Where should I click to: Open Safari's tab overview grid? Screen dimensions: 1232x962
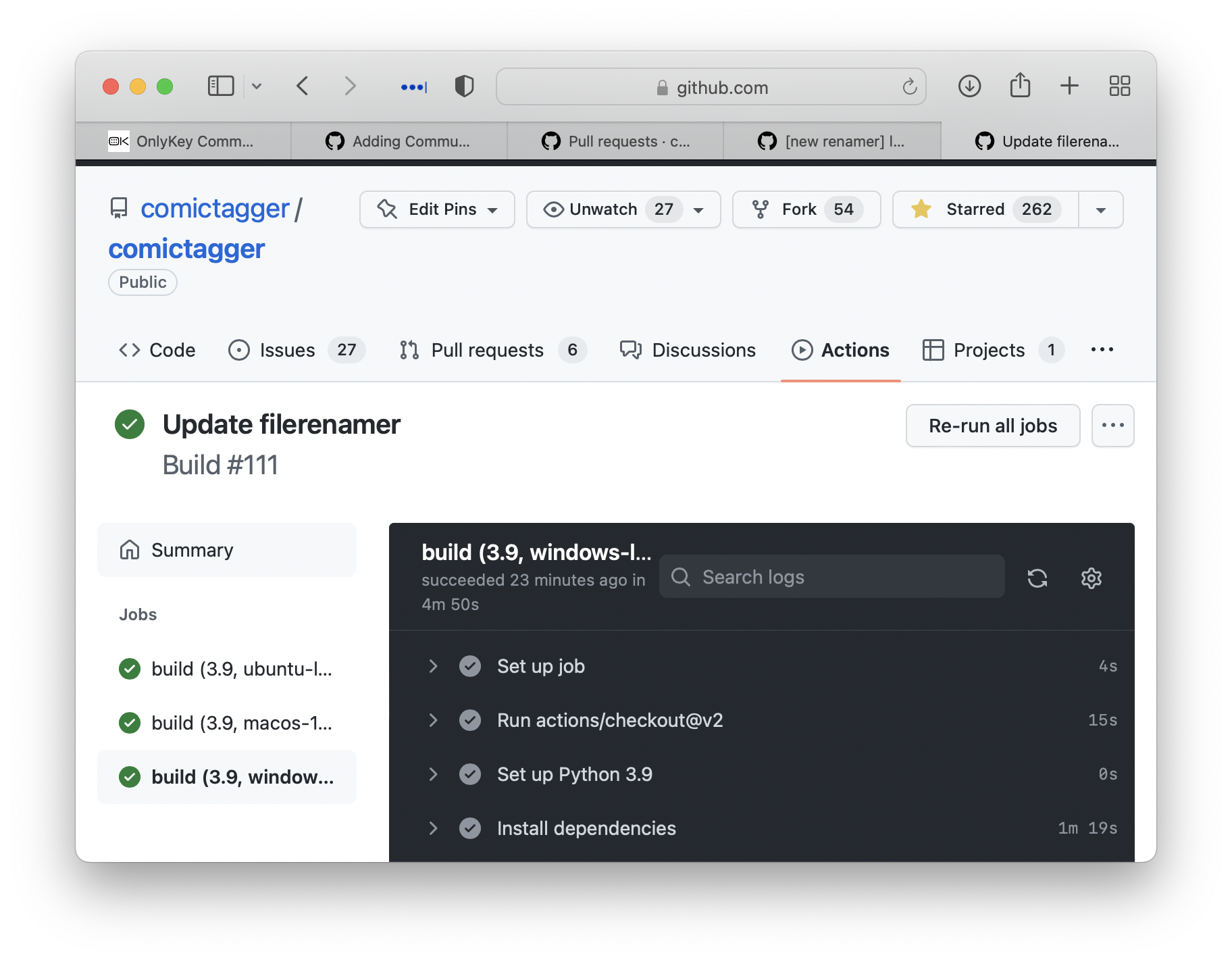pyautogui.click(x=1119, y=86)
